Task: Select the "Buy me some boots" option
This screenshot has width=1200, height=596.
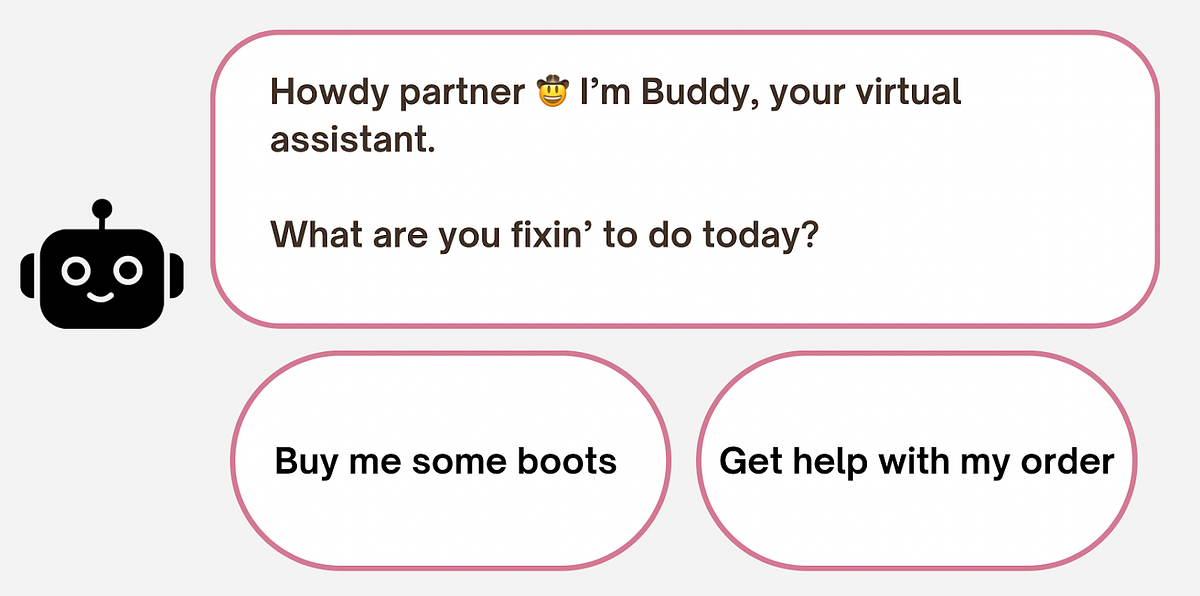Action: click(x=446, y=461)
